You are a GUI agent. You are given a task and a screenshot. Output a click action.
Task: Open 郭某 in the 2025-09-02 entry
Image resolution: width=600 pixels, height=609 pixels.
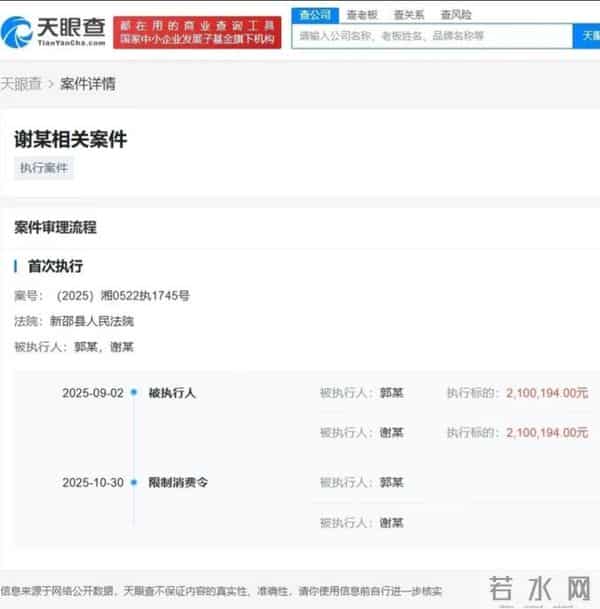[x=391, y=393]
